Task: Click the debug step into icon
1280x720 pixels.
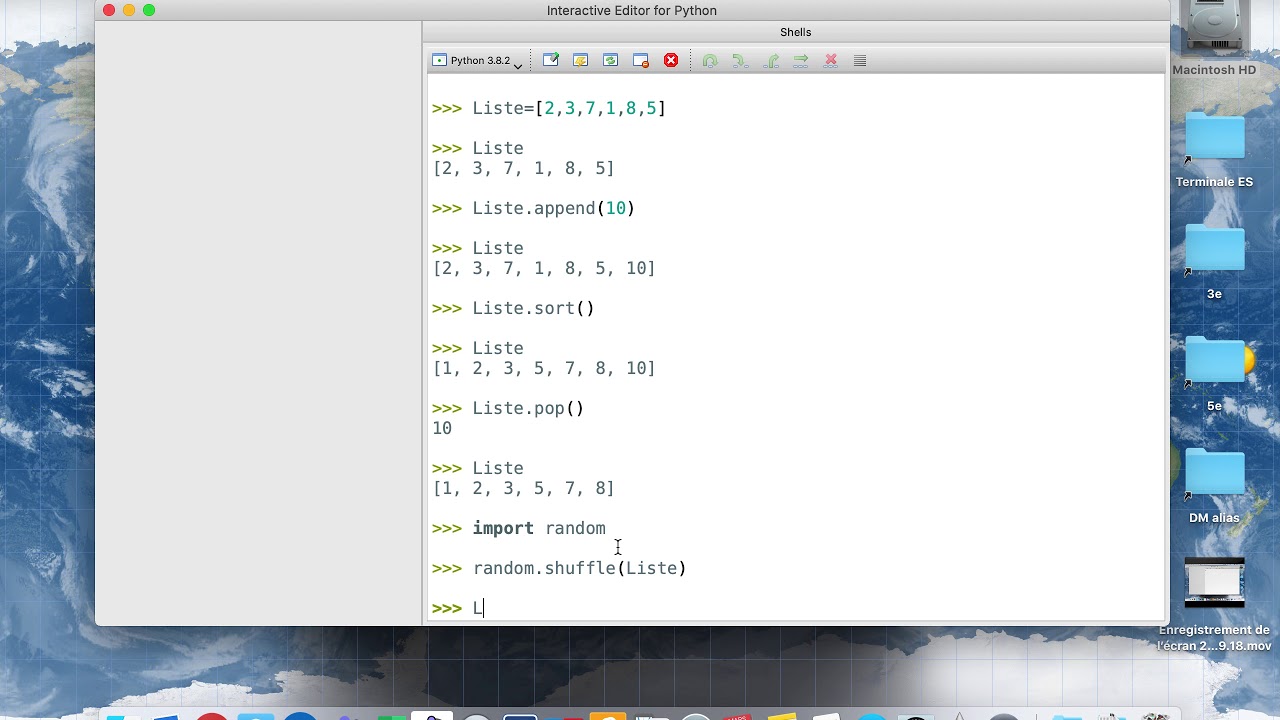Action: tap(740, 61)
